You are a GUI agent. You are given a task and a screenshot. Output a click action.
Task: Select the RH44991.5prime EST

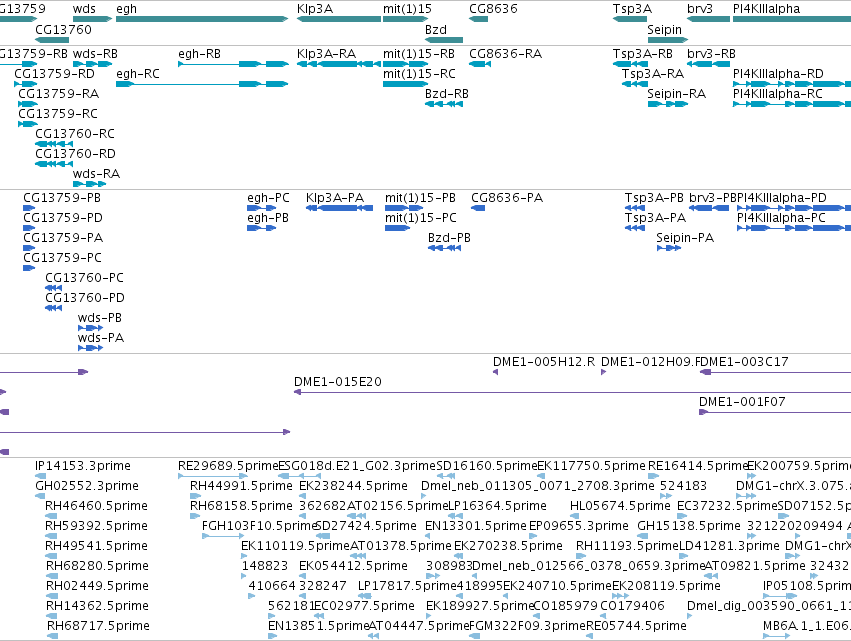point(195,496)
